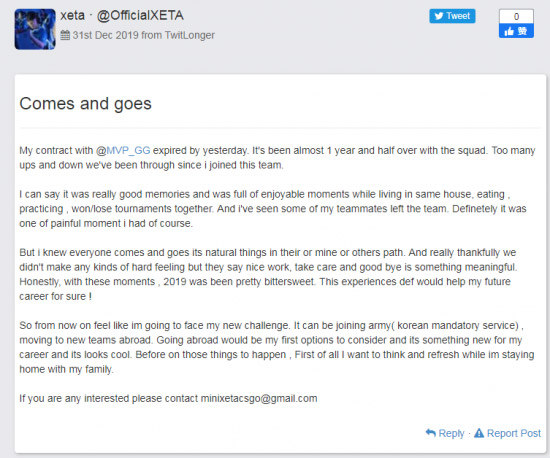This screenshot has width=550, height=458.
Task: Click the Facebook like count box
Action: coord(516,16)
